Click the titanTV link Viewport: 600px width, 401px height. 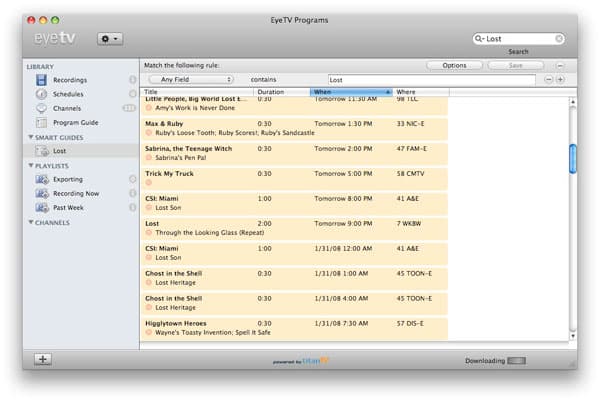point(315,360)
